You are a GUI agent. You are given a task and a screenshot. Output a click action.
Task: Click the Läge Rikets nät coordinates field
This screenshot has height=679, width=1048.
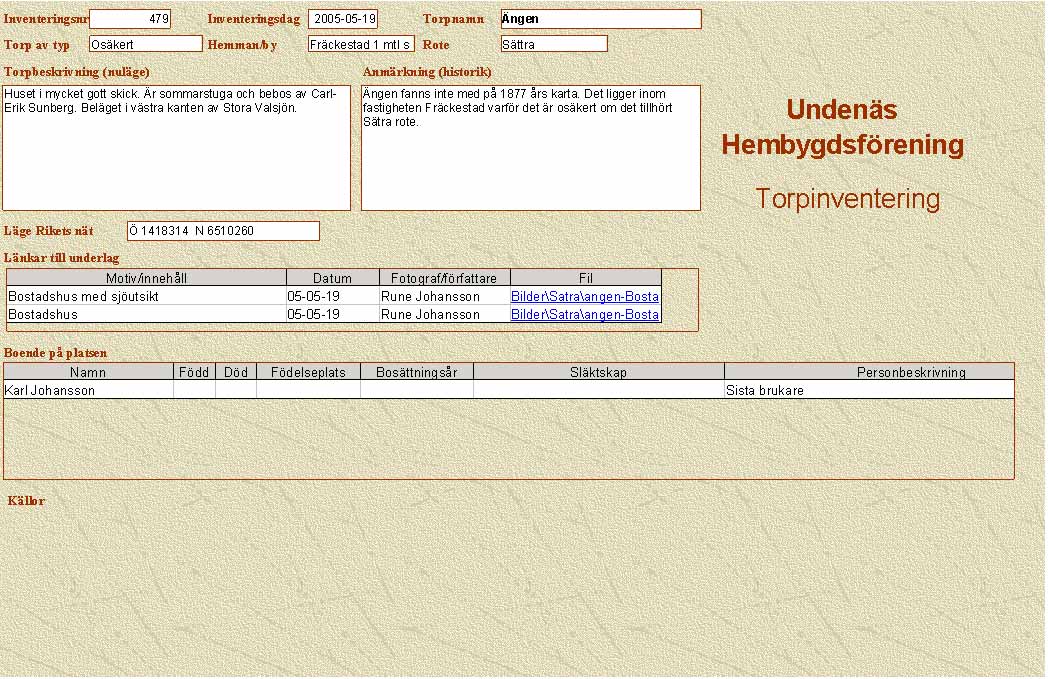tap(222, 231)
